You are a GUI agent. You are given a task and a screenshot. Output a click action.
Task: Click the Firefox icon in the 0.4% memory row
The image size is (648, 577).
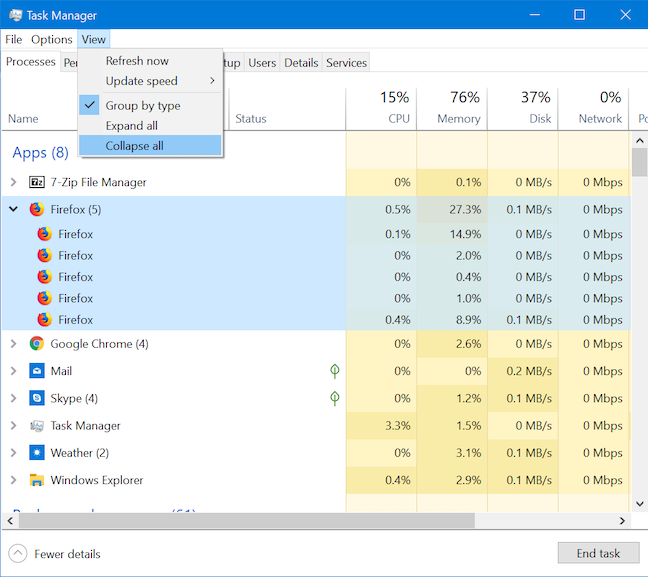(45, 277)
